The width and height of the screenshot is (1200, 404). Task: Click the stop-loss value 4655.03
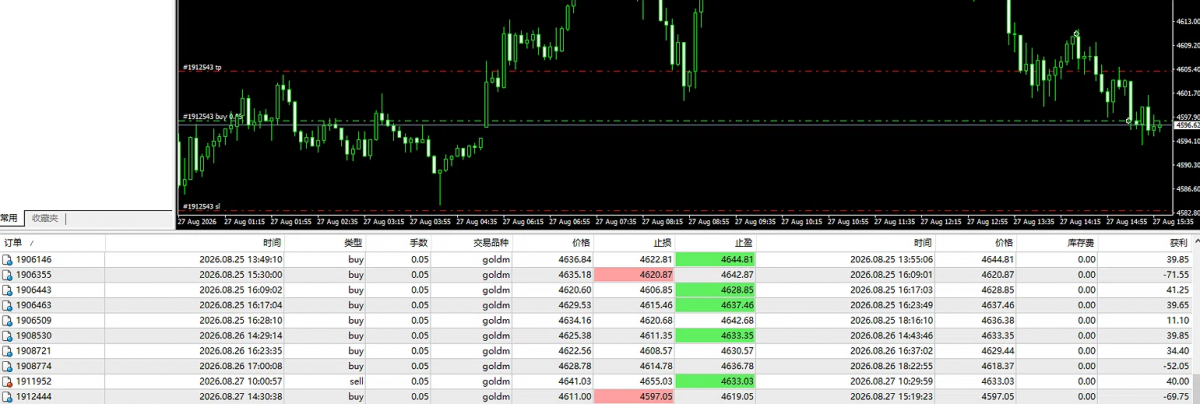tap(655, 381)
